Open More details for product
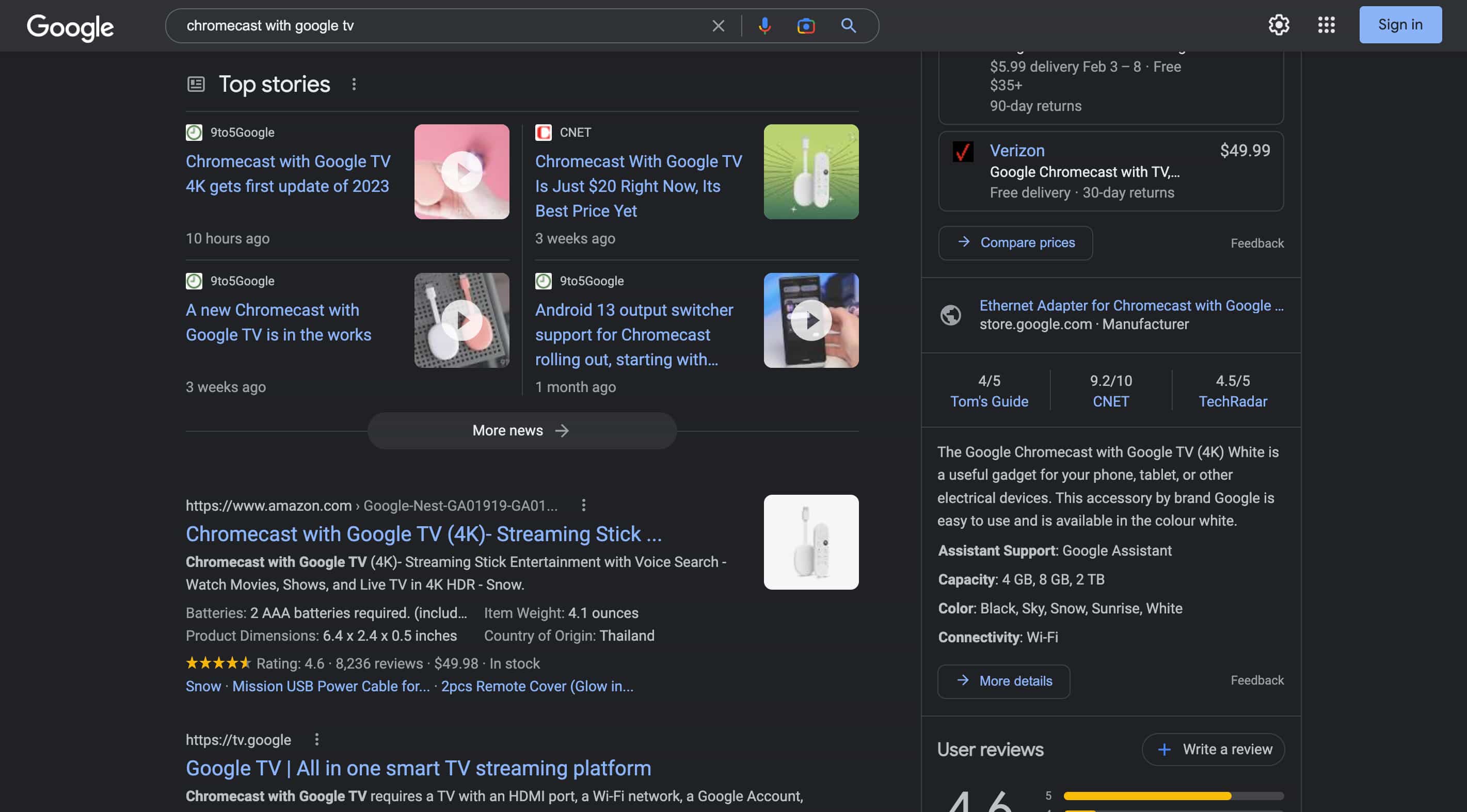This screenshot has width=1467, height=812. click(1003, 681)
